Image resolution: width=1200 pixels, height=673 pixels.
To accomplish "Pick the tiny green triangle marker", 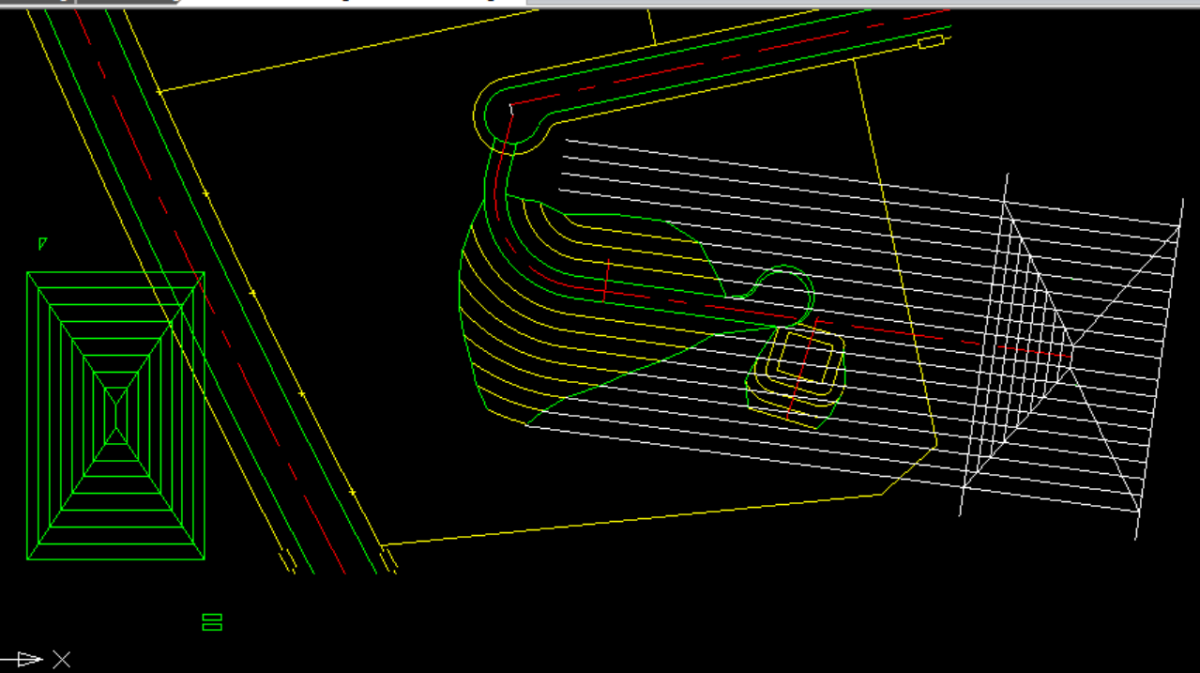I will pyautogui.click(x=42, y=243).
